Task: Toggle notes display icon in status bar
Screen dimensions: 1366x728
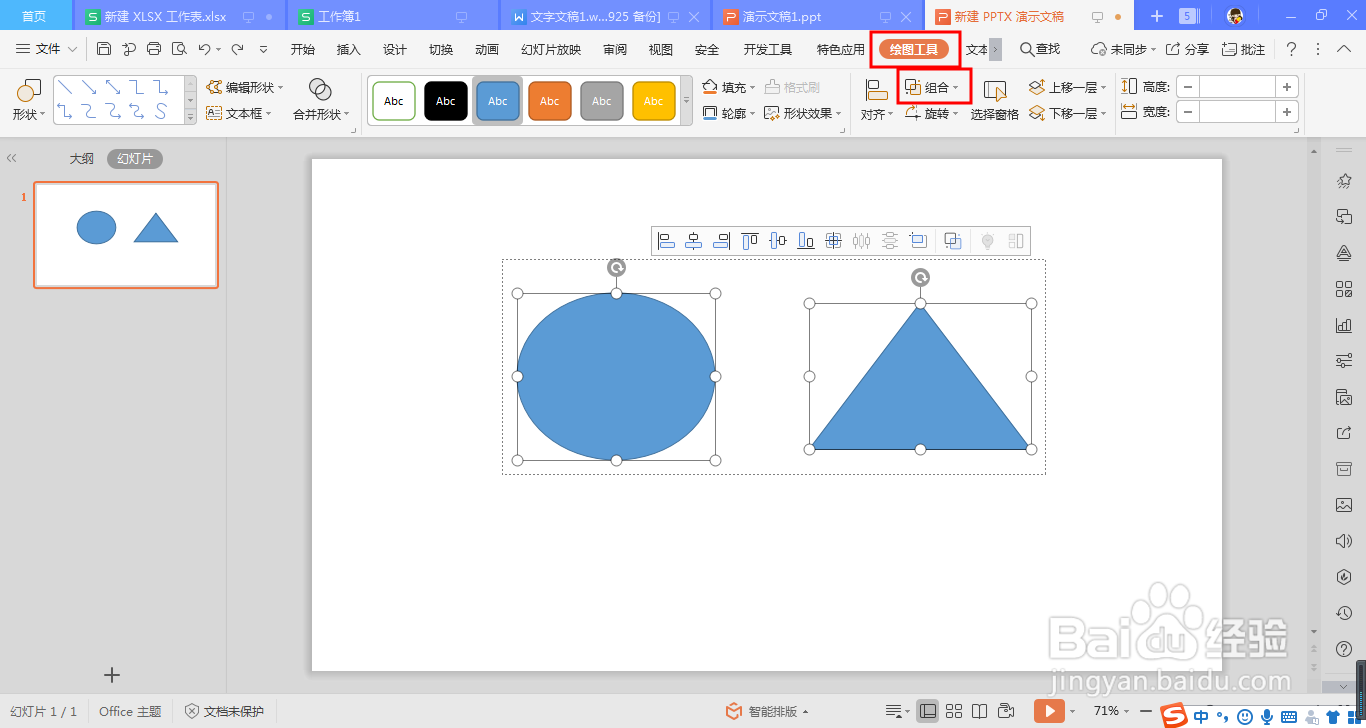Action: 896,711
